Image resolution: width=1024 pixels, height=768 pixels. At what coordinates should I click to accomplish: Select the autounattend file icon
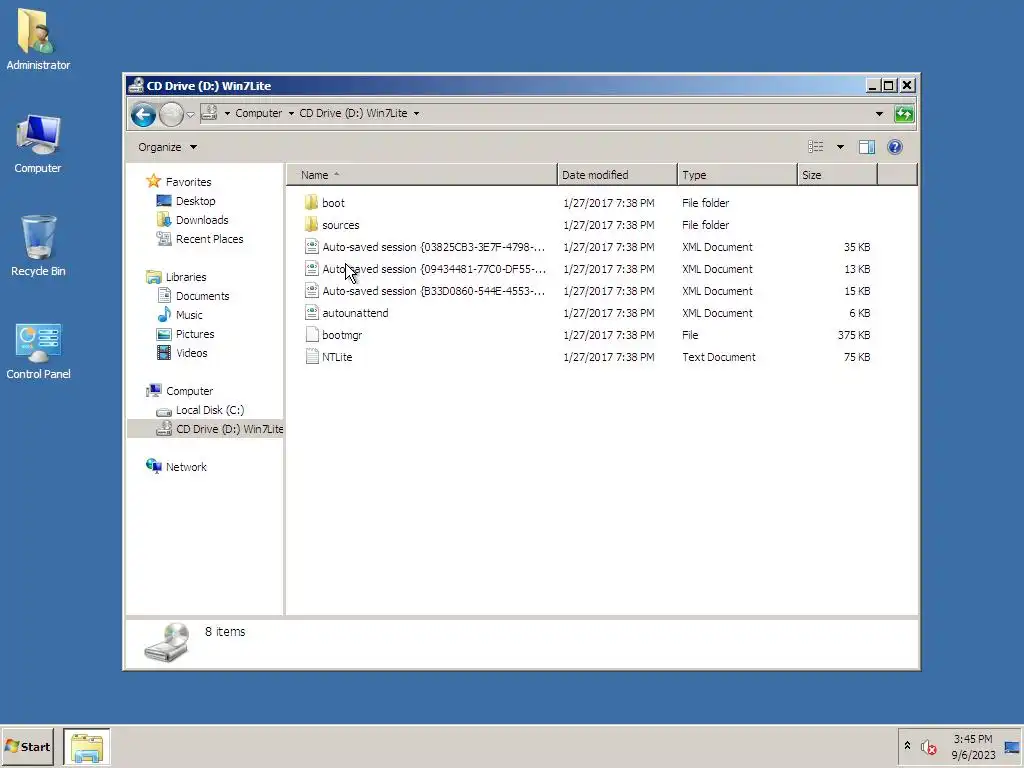coord(312,313)
